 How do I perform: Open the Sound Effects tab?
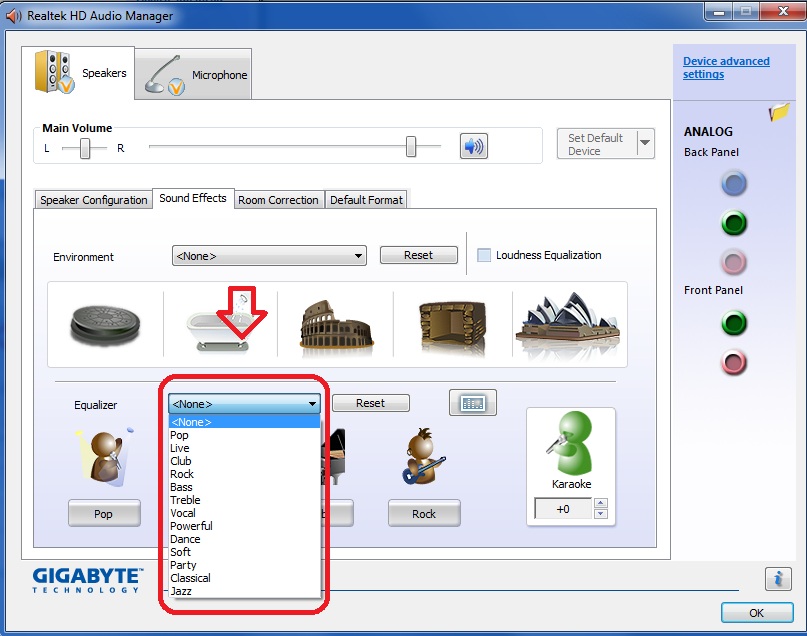coord(193,198)
